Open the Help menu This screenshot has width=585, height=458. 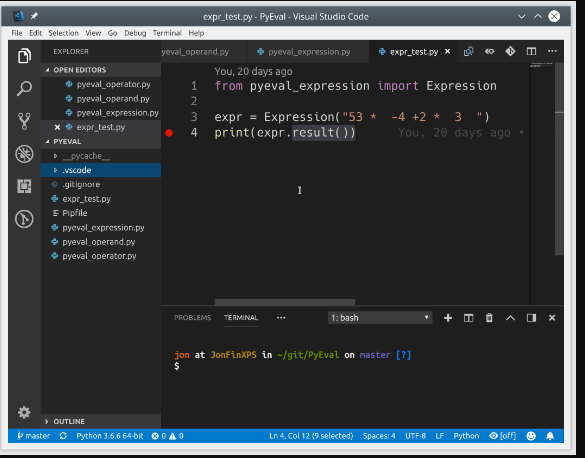(196, 33)
